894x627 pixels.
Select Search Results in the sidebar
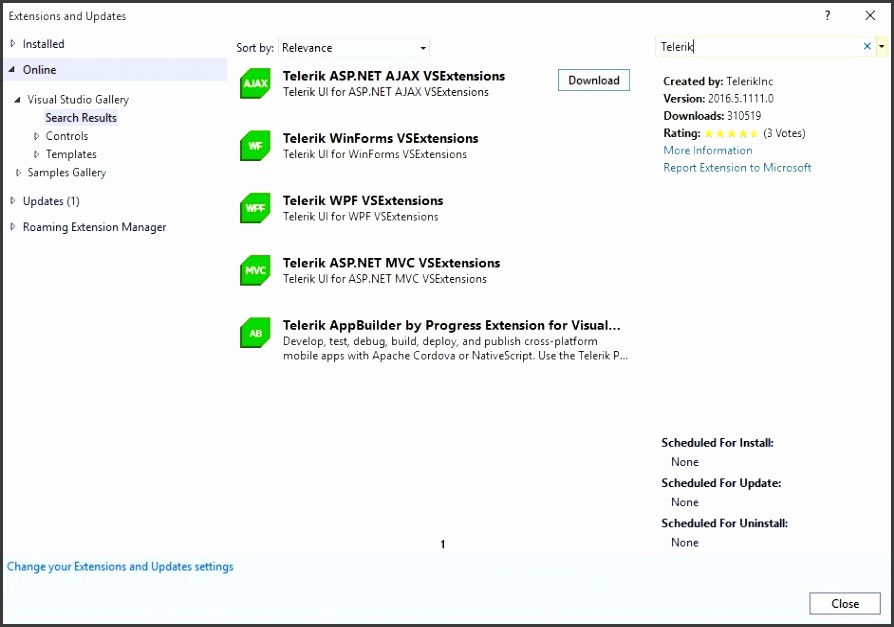click(x=81, y=117)
